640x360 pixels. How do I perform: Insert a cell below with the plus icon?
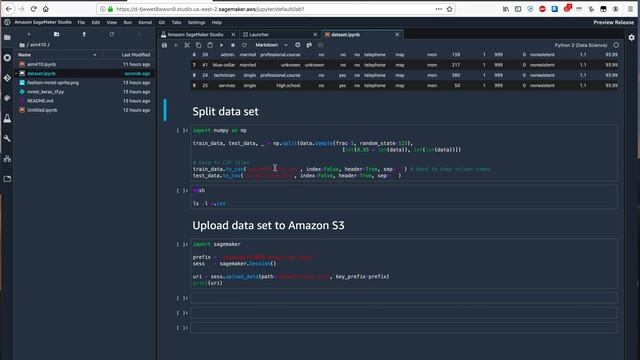(176, 45)
